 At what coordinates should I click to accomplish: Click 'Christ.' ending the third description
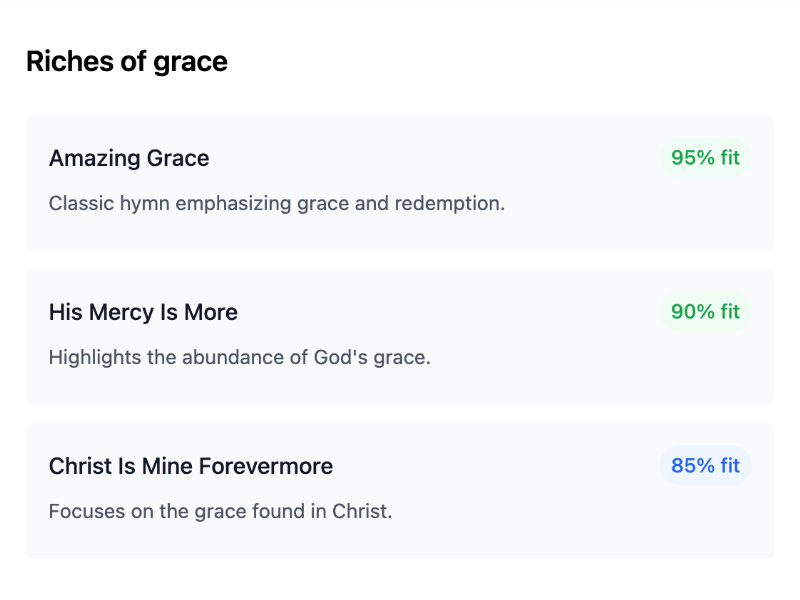point(362,512)
